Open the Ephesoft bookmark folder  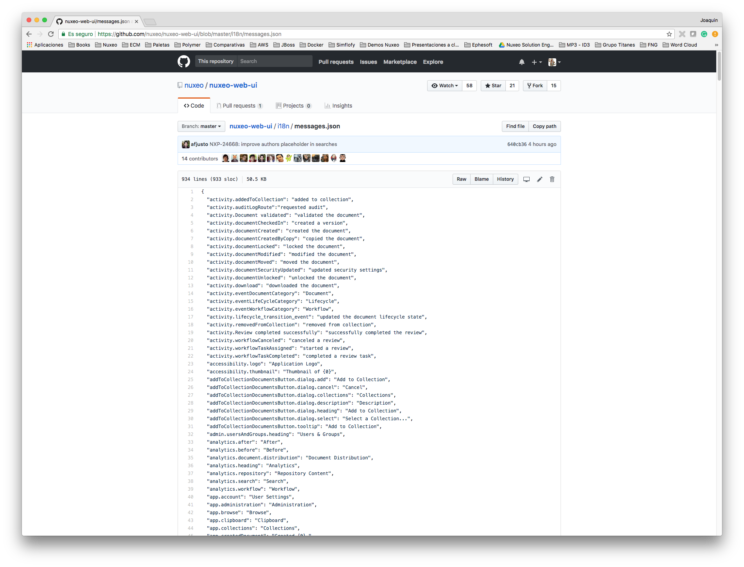478,45
